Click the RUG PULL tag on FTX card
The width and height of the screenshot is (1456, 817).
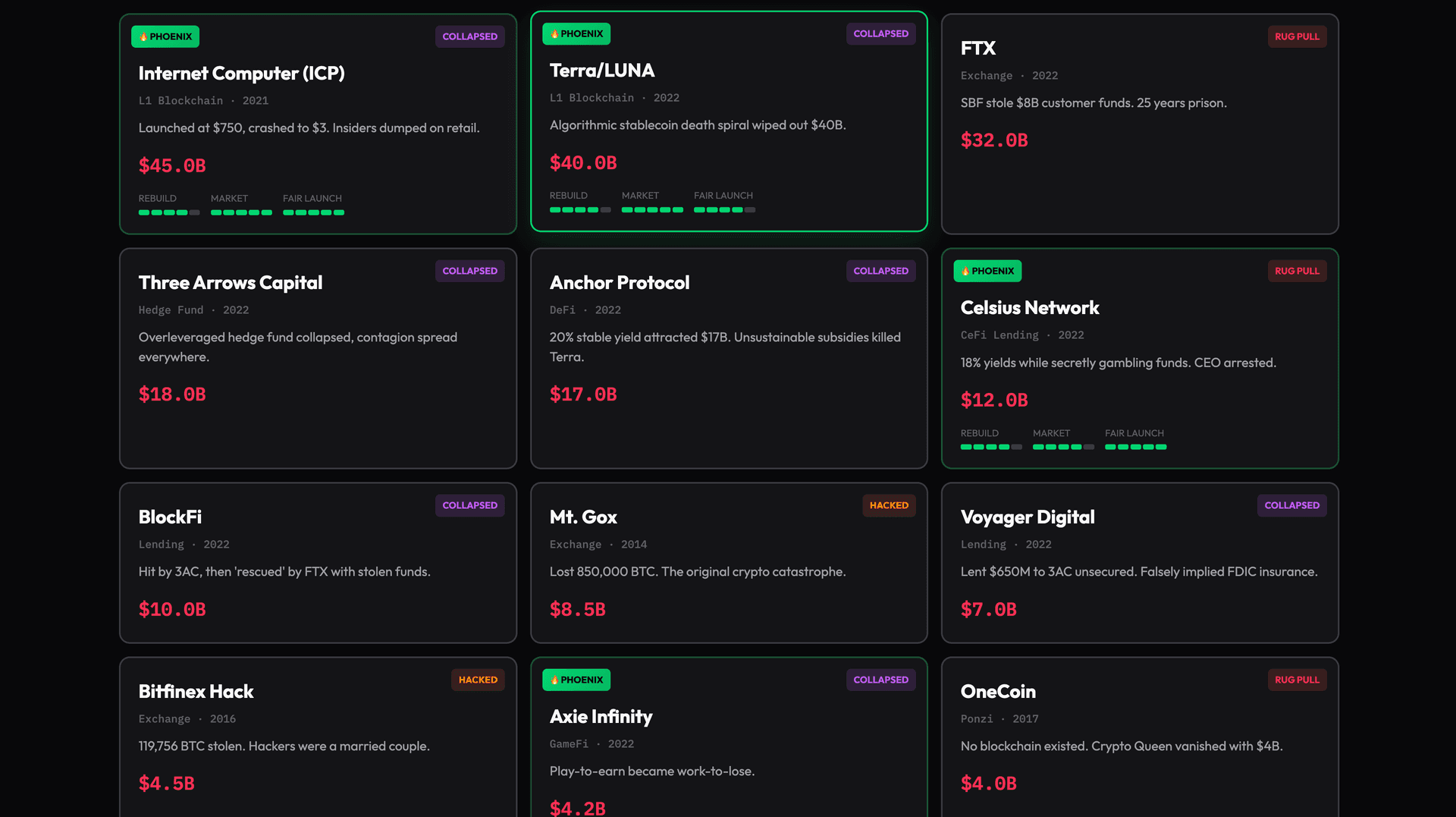tap(1297, 36)
